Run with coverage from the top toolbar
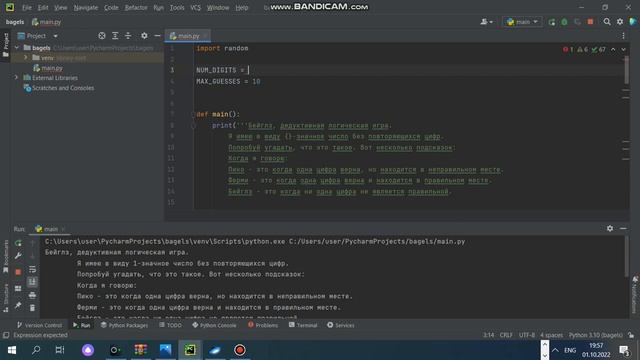The width and height of the screenshot is (640, 360). pyautogui.click(x=577, y=22)
